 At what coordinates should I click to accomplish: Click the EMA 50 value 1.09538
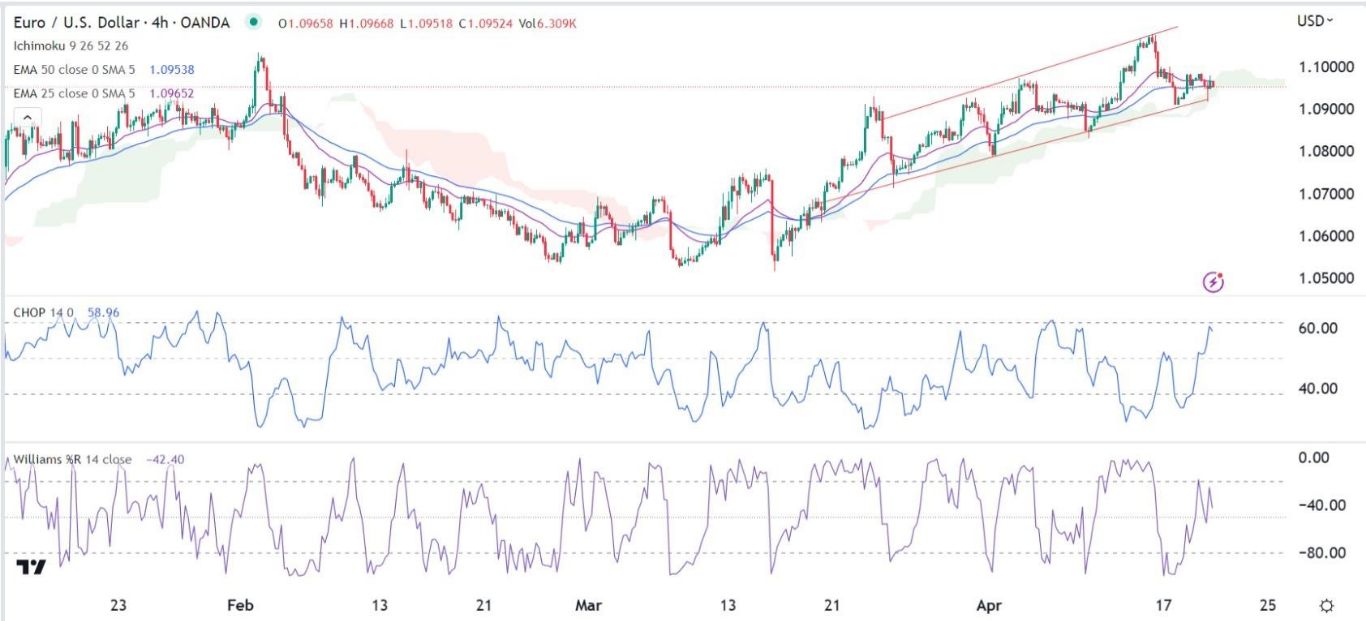tap(171, 70)
